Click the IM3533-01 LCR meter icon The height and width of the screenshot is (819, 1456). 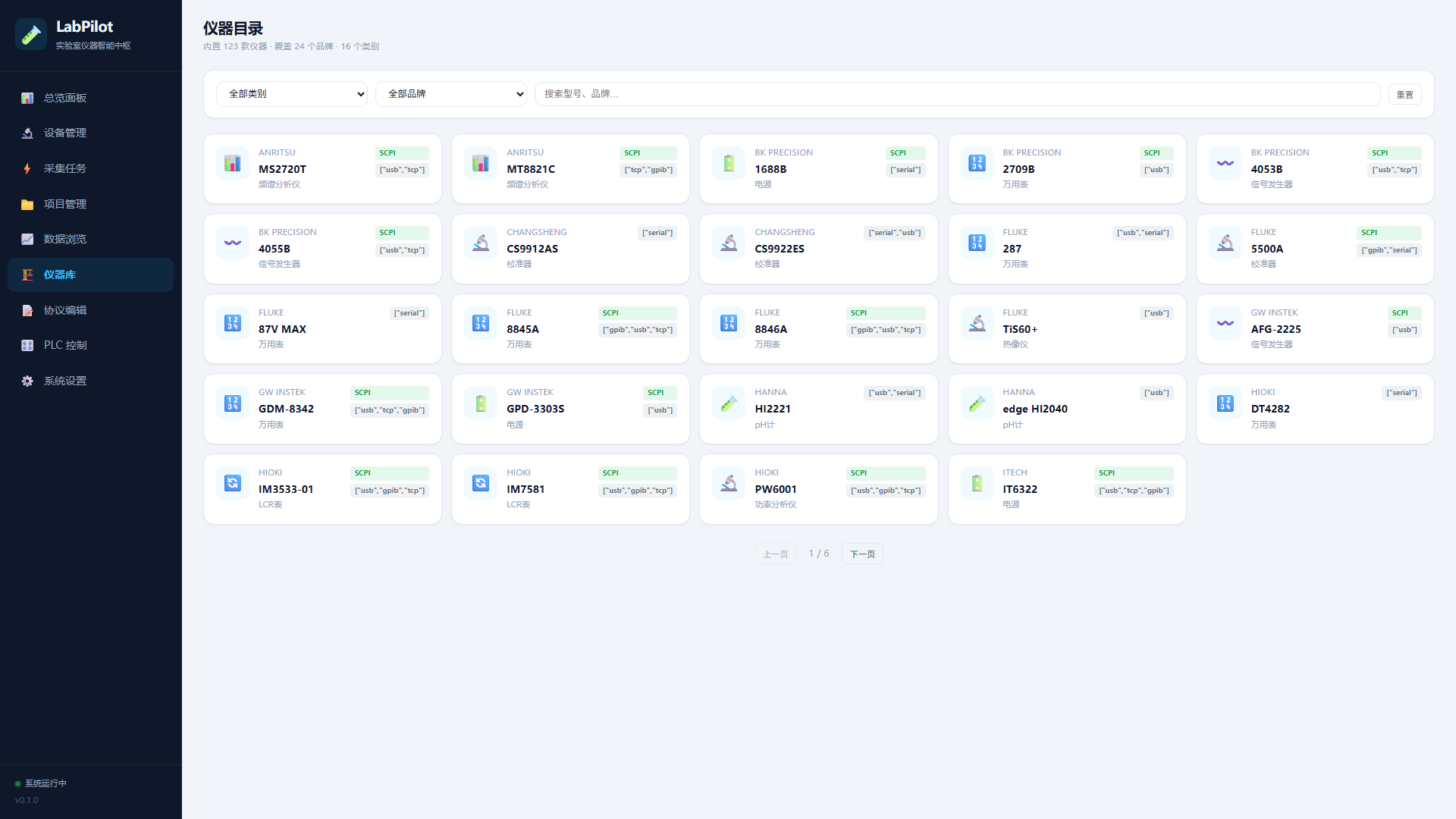[x=233, y=483]
